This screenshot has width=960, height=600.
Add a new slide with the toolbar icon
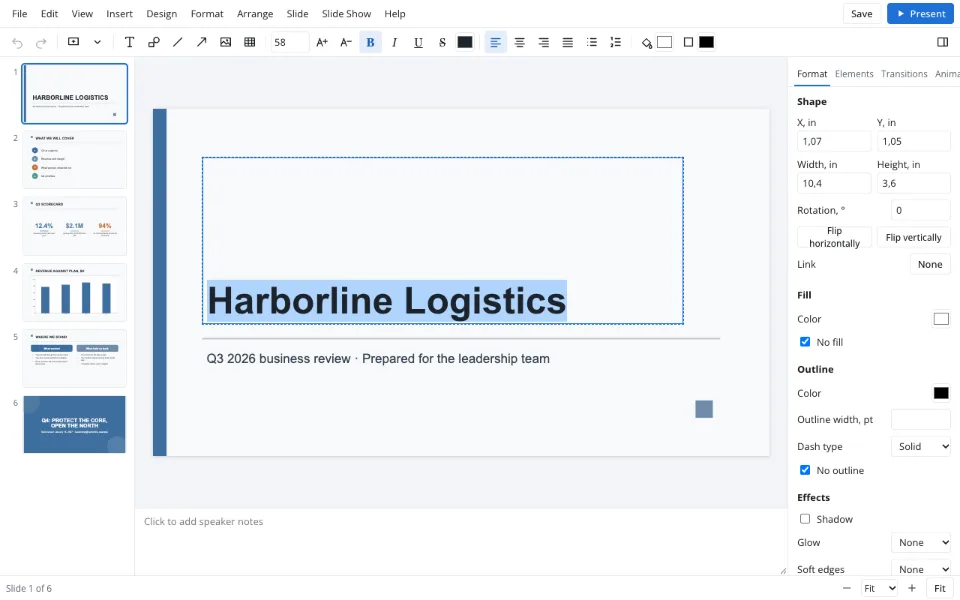click(x=73, y=42)
